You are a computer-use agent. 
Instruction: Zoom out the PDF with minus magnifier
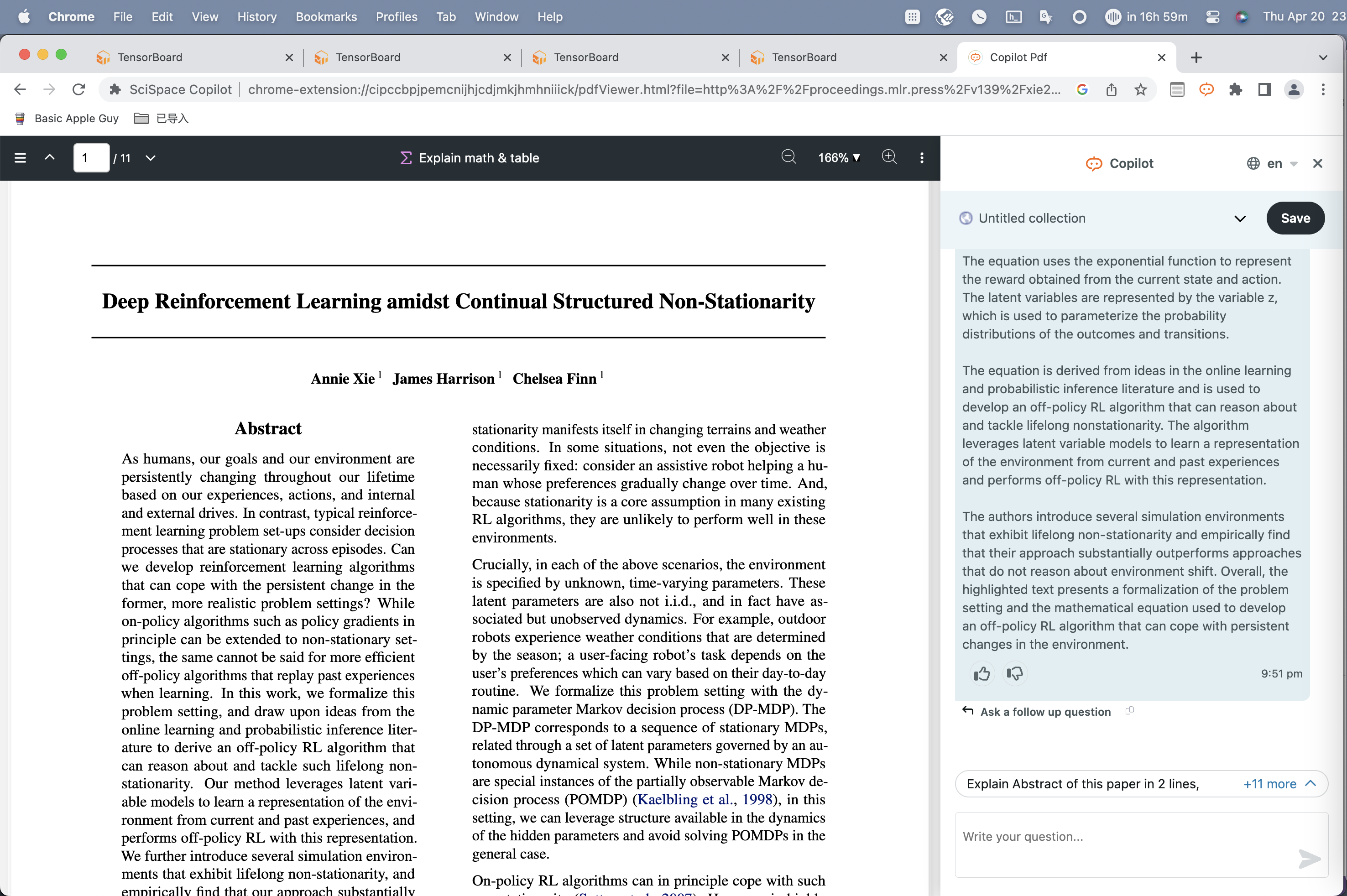tap(788, 157)
